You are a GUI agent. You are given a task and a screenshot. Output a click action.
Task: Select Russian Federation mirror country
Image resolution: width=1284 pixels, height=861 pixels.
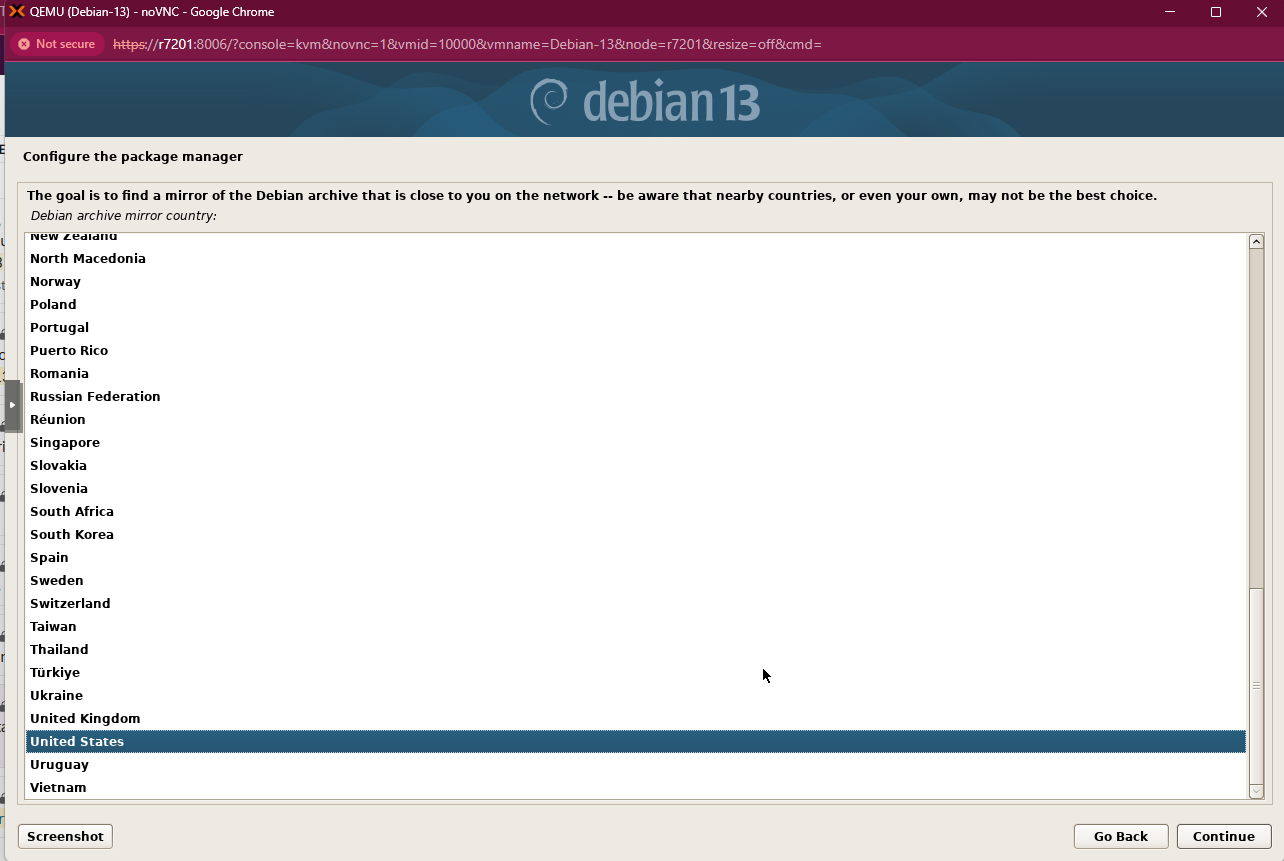[x=95, y=397]
